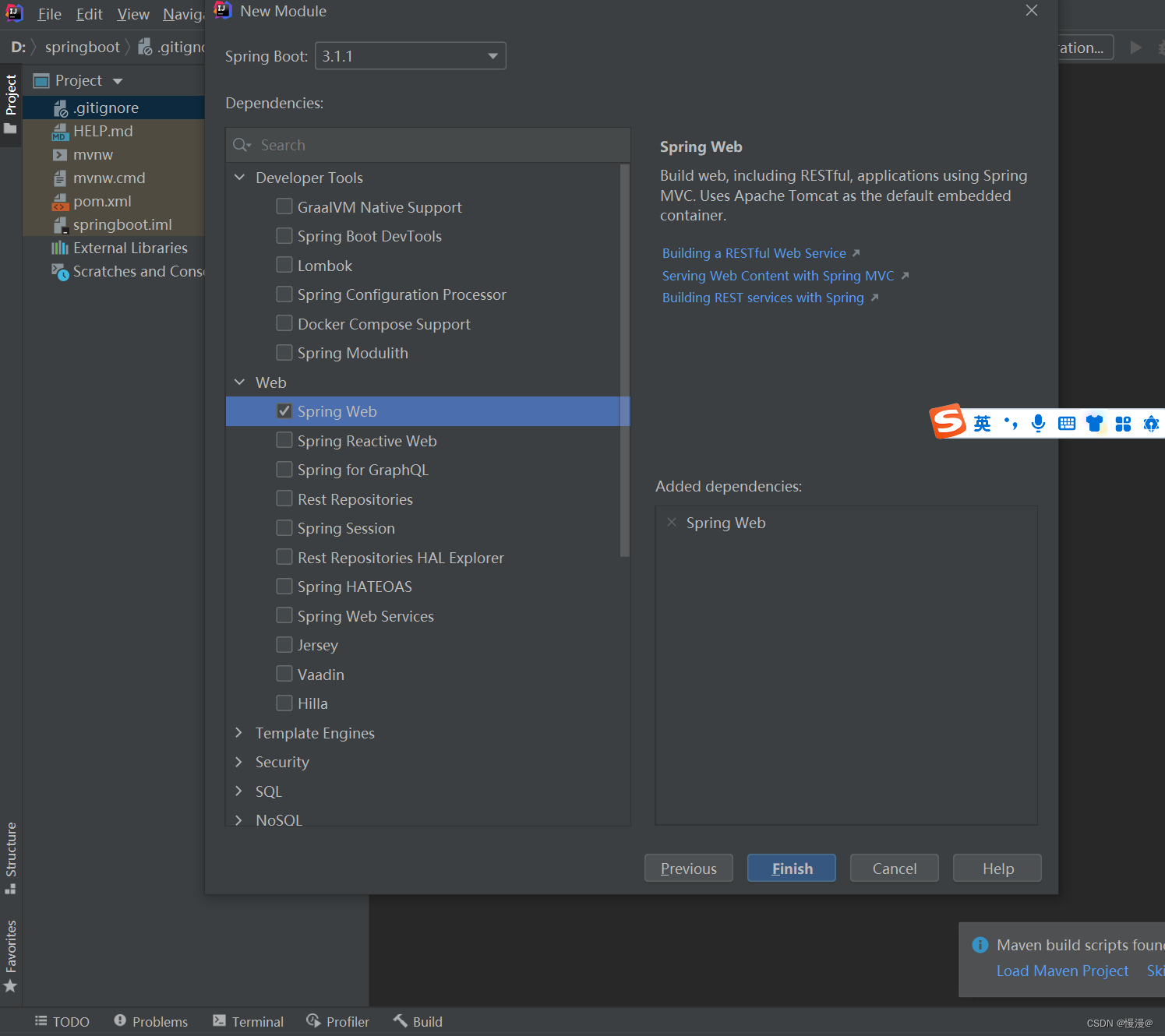Select springboot in the breadcrumb path
The height and width of the screenshot is (1036, 1165).
(x=83, y=48)
